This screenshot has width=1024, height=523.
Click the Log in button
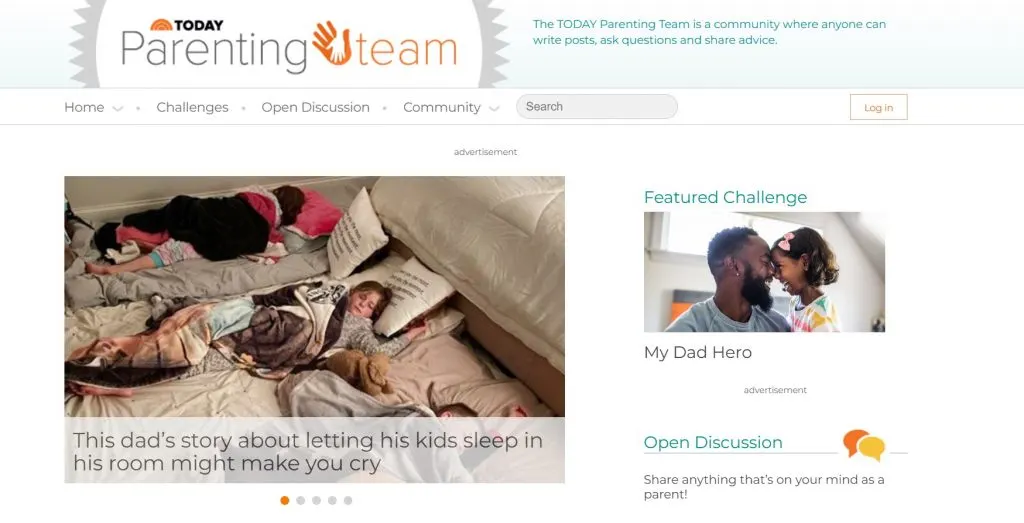pos(878,107)
